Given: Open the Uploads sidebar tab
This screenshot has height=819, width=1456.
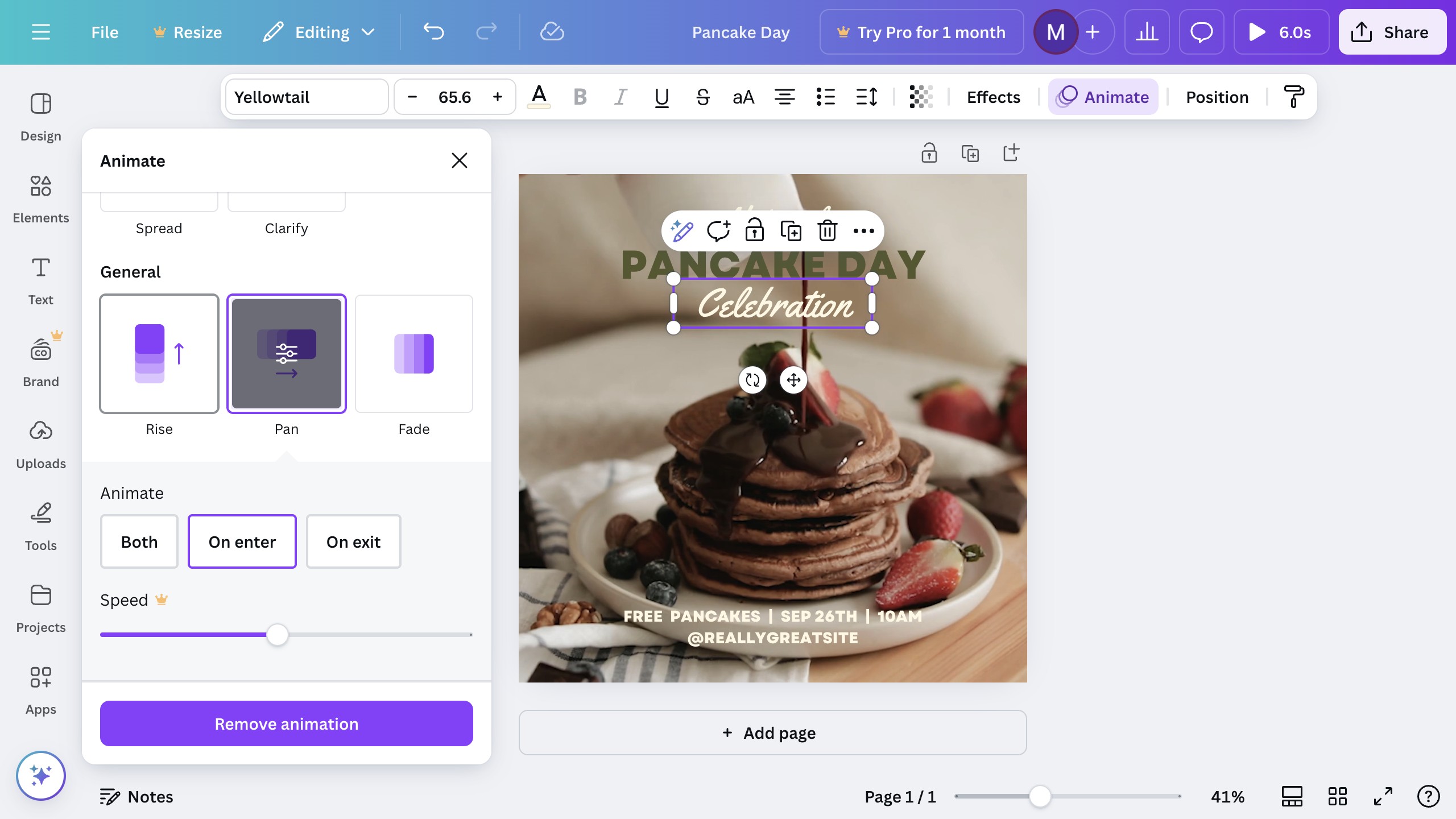Looking at the screenshot, I should click(40, 445).
